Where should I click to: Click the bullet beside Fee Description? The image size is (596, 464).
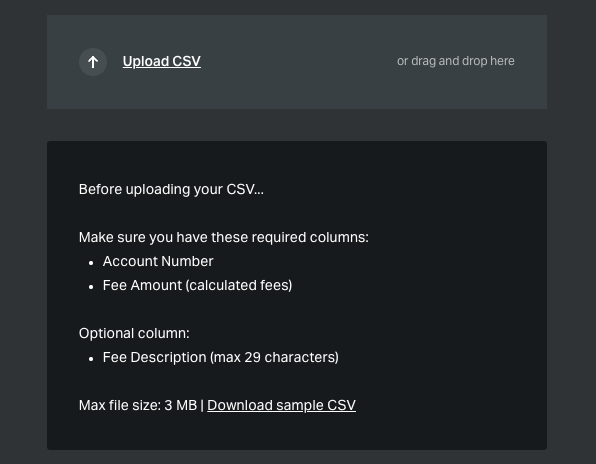(91, 359)
